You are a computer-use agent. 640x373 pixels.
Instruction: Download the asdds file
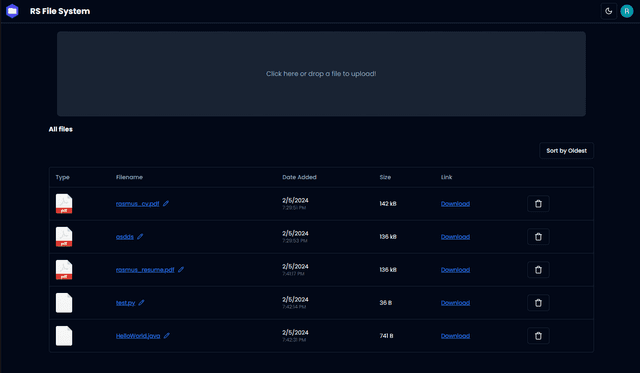pos(455,237)
